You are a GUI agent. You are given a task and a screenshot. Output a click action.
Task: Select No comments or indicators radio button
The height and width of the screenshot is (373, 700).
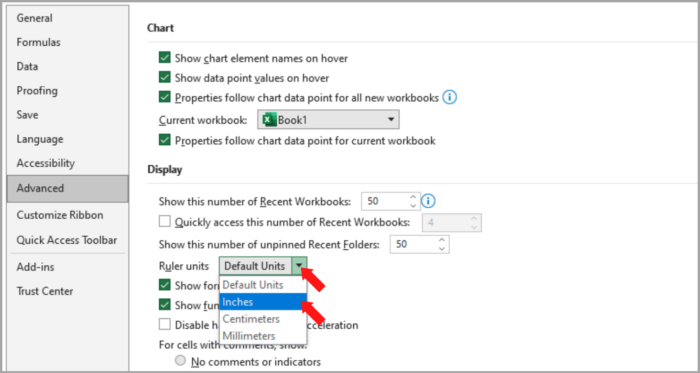(180, 361)
